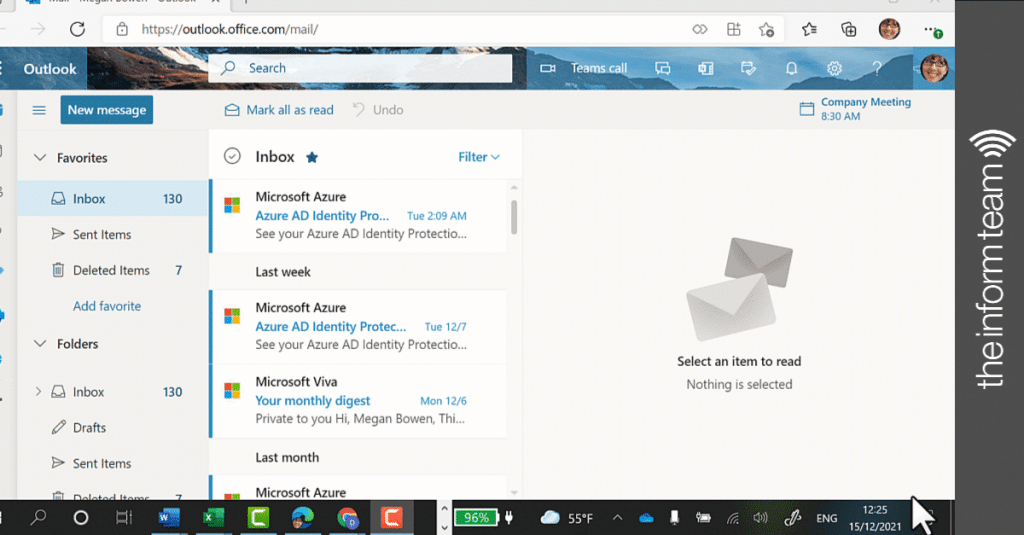Open browser Settings and more menu
Viewport: 1024px width, 535px height.
(932, 30)
